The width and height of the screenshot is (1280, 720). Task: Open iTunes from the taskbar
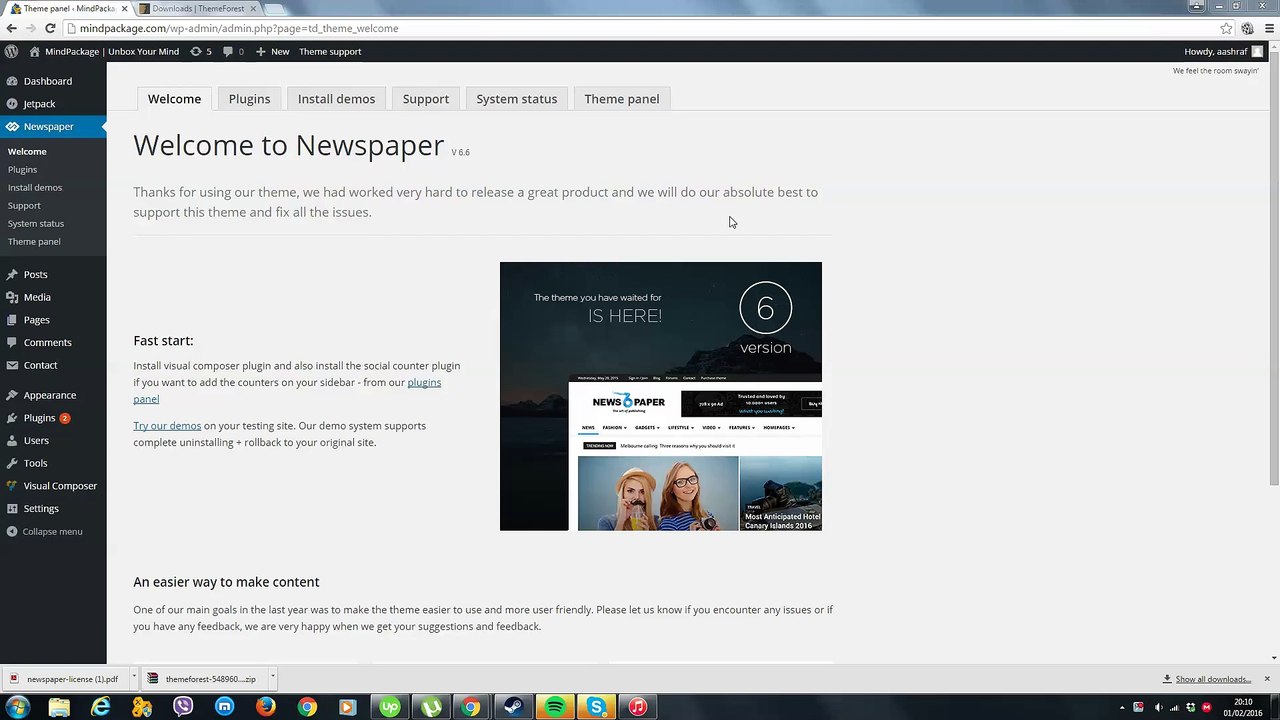coord(637,707)
